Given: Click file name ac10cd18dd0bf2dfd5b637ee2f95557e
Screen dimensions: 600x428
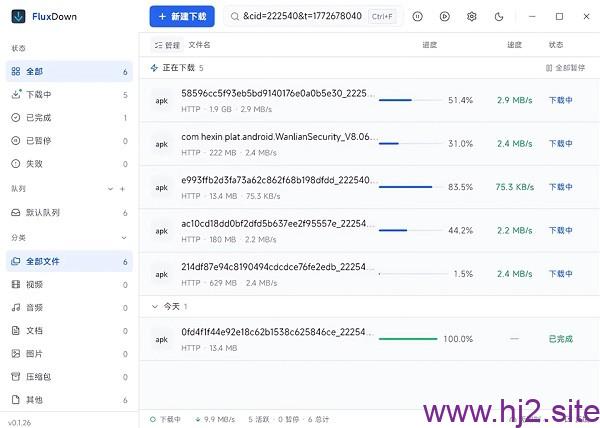Looking at the screenshot, I should 278,224.
